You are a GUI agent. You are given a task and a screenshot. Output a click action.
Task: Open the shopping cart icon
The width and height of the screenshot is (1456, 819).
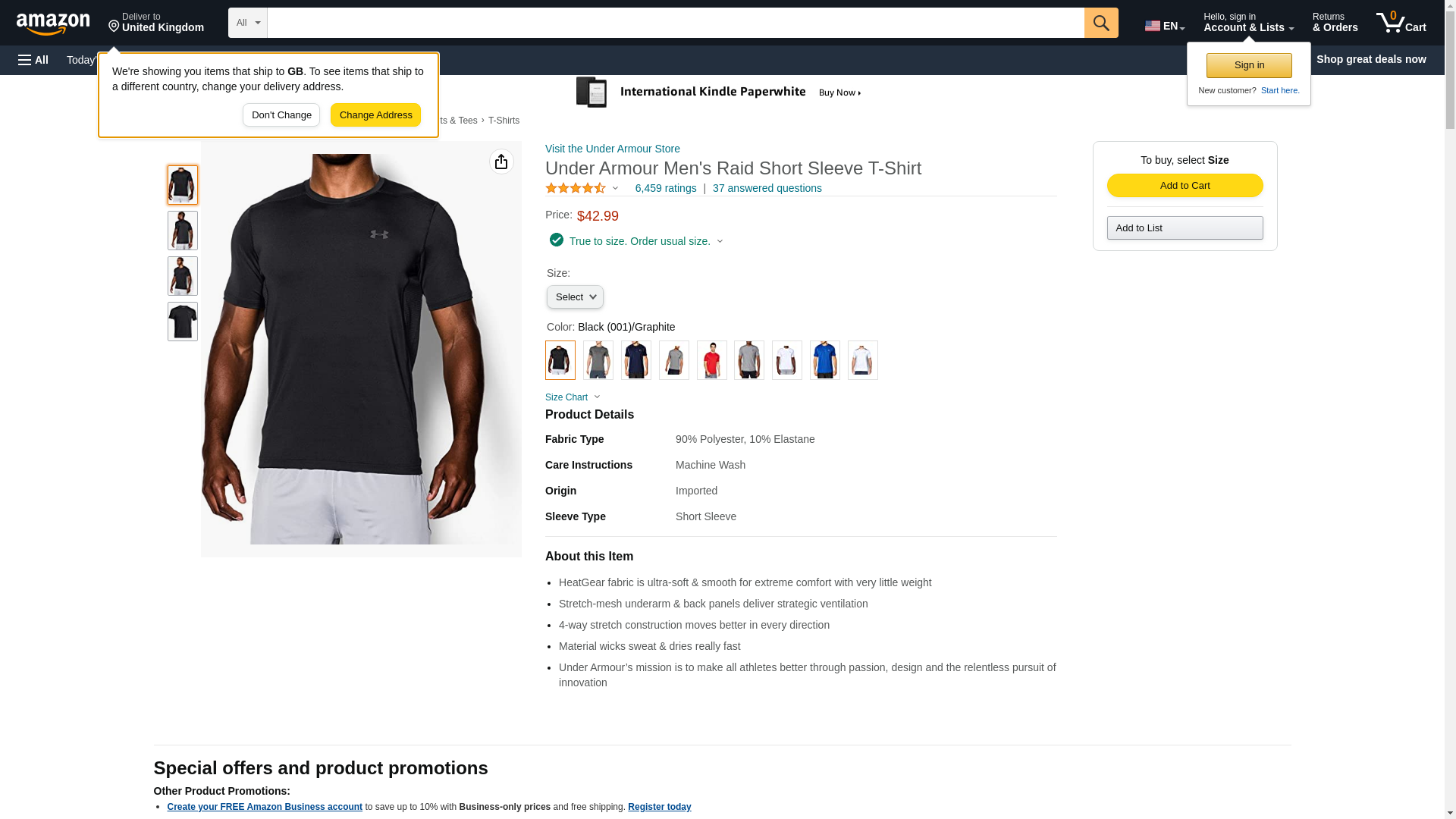point(1401,23)
